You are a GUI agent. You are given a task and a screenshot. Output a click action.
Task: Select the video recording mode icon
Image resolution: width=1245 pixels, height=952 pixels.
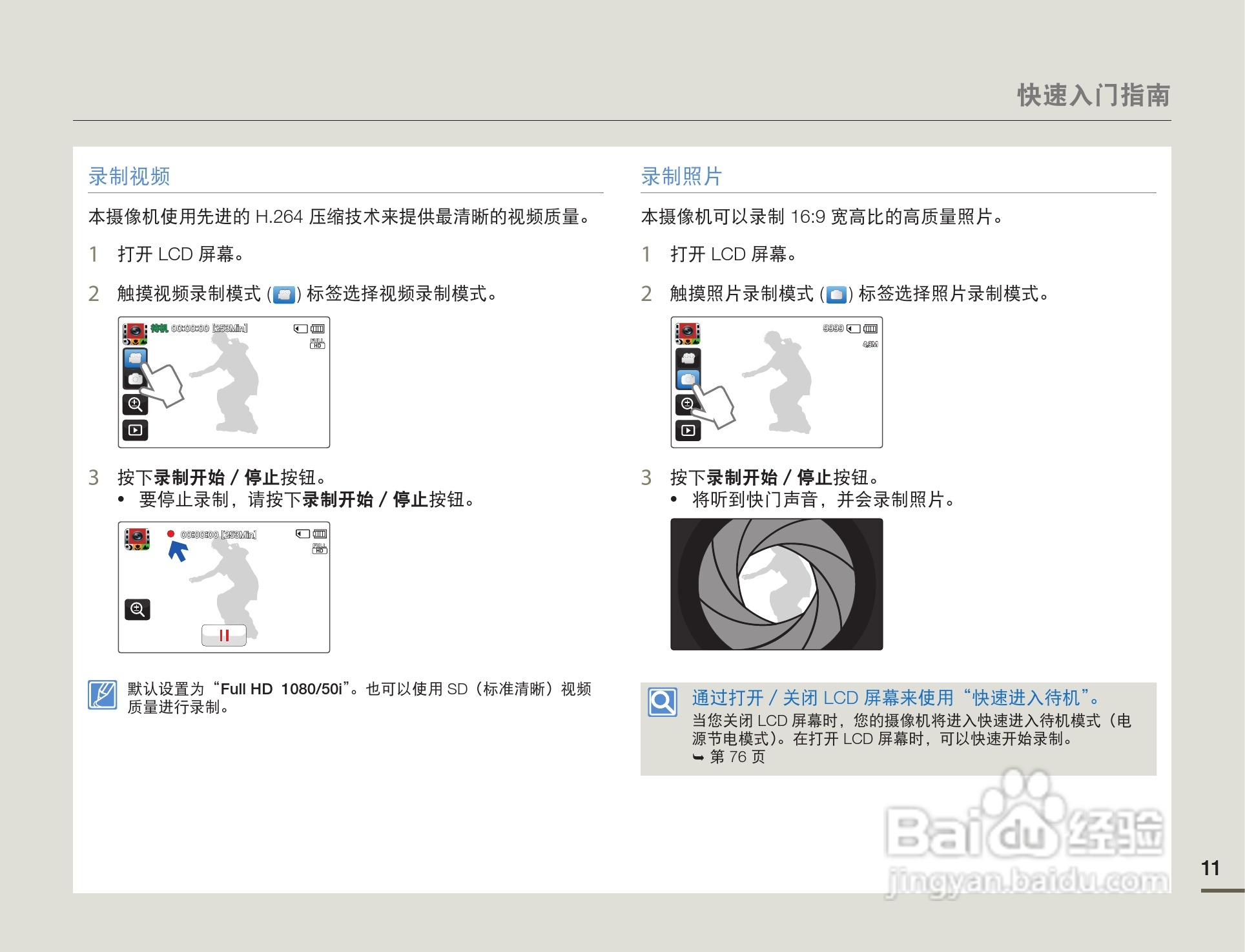[135, 359]
